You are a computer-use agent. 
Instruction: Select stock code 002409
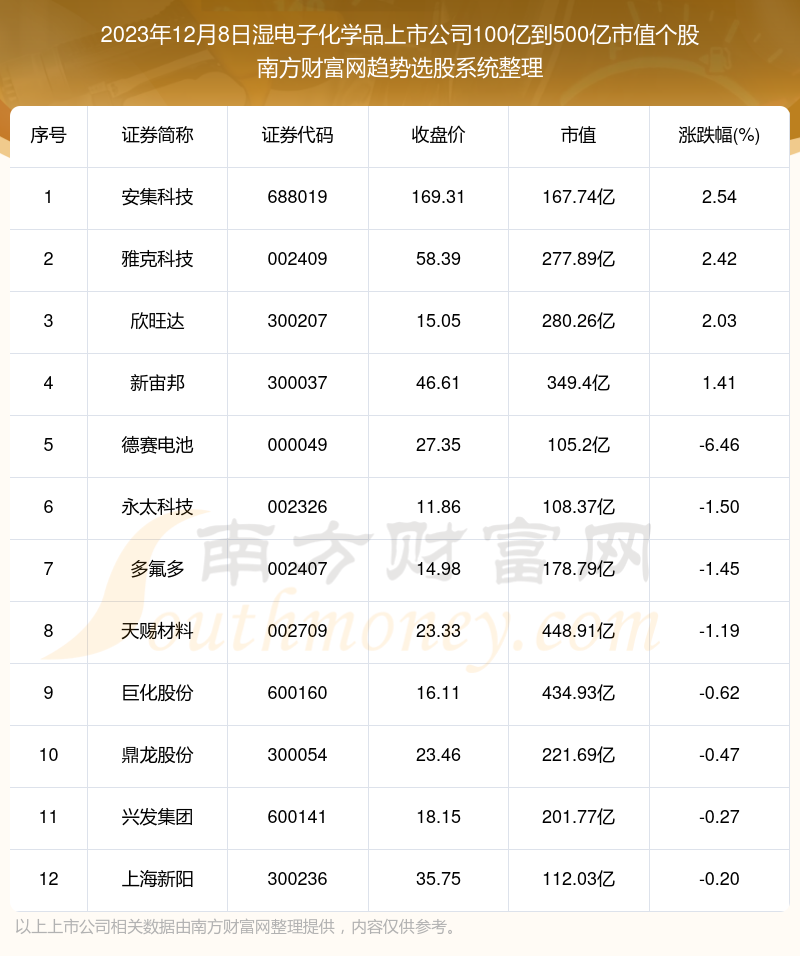tap(298, 259)
